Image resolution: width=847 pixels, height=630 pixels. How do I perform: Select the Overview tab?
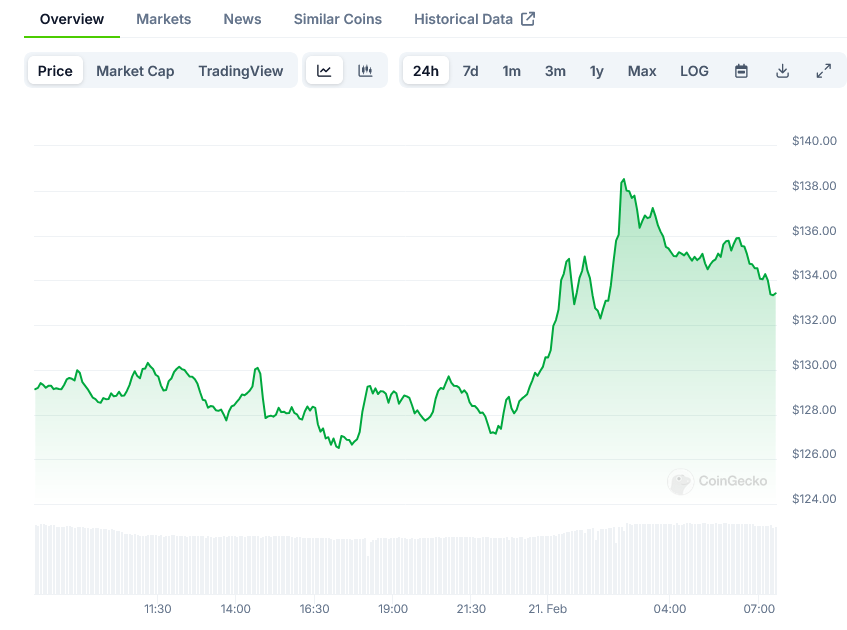72,19
